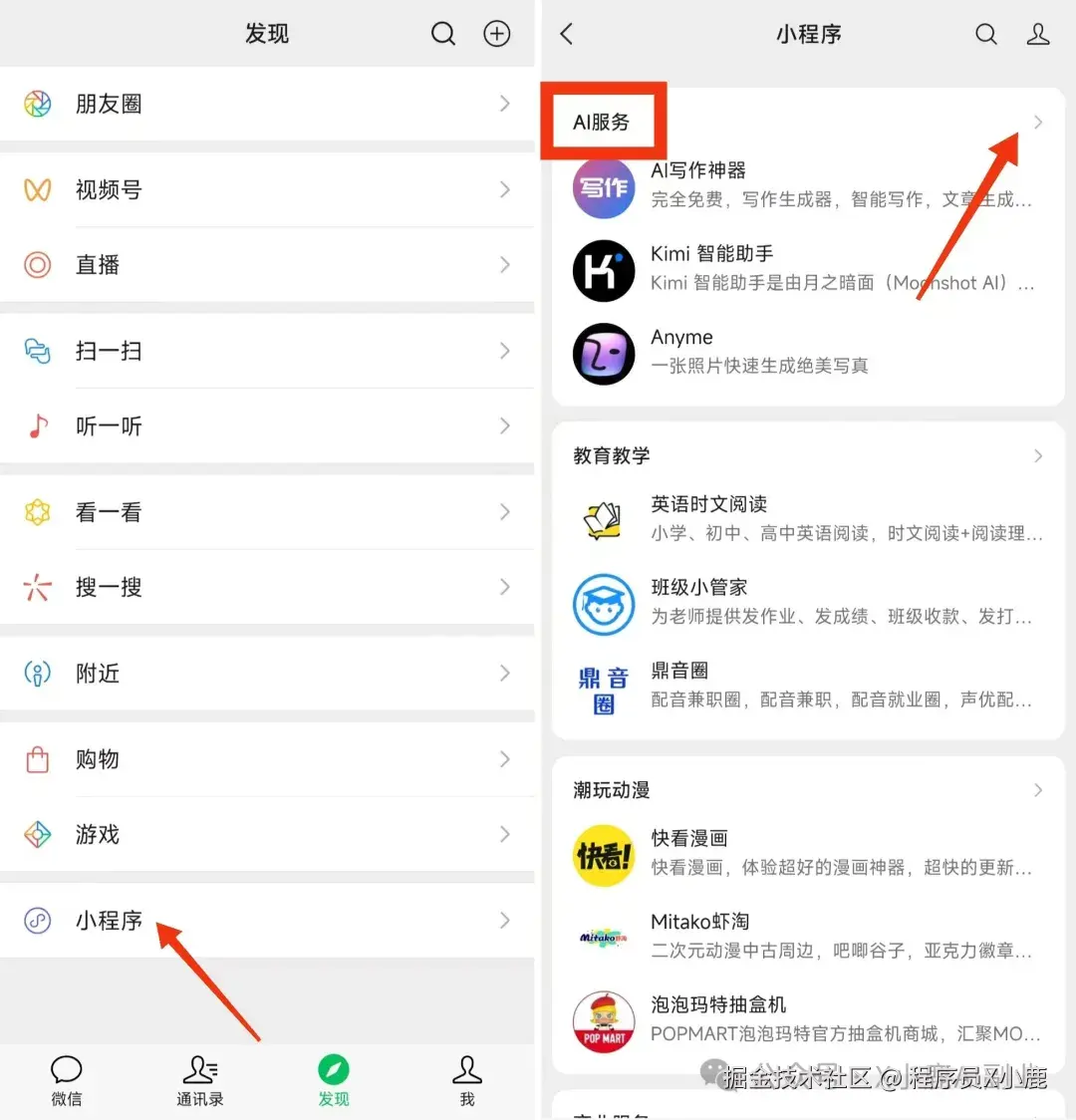The width and height of the screenshot is (1076, 1120).
Task: Open the Games (游戏) icon
Action: pyautogui.click(x=37, y=835)
